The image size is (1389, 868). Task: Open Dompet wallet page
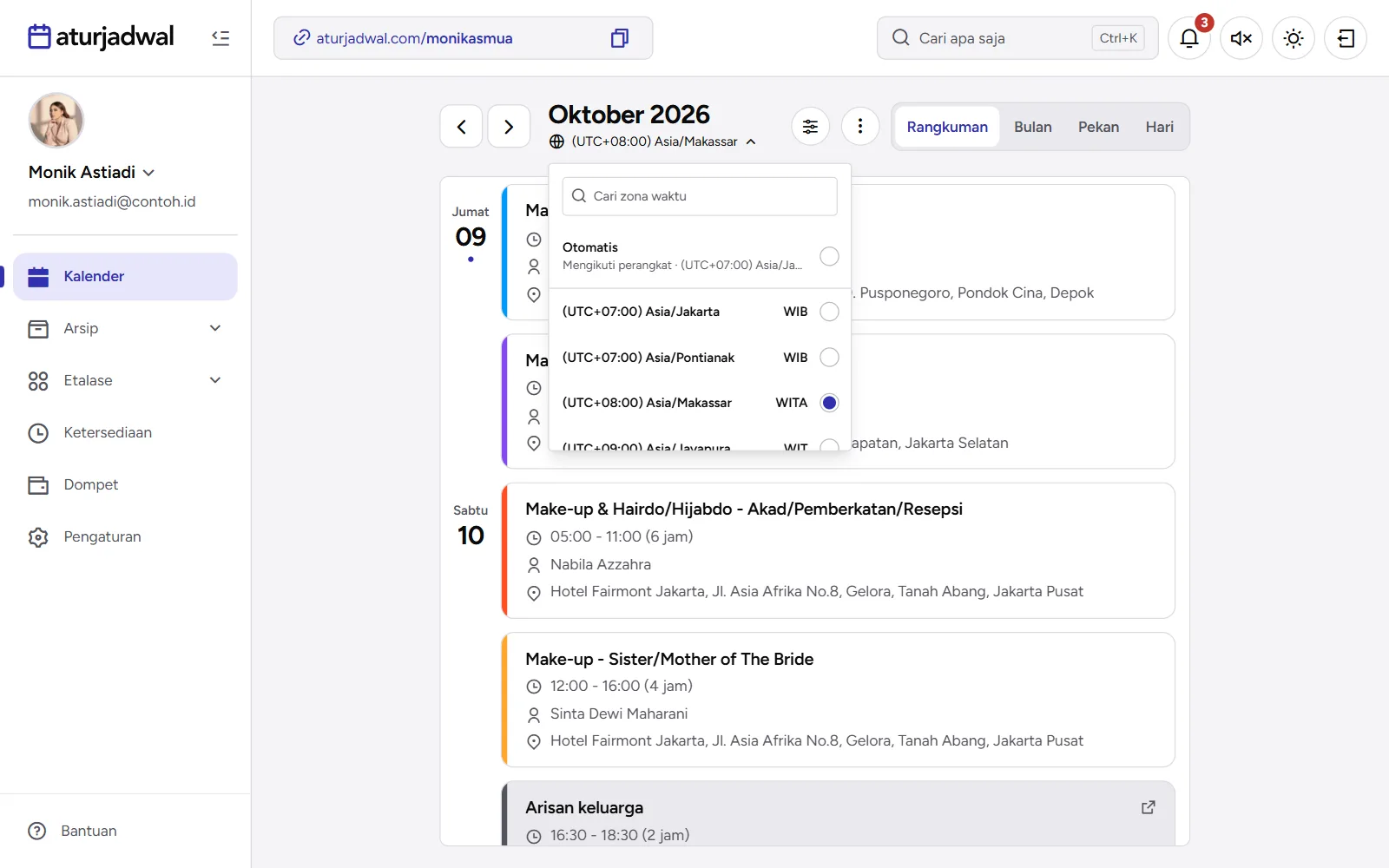tap(125, 484)
